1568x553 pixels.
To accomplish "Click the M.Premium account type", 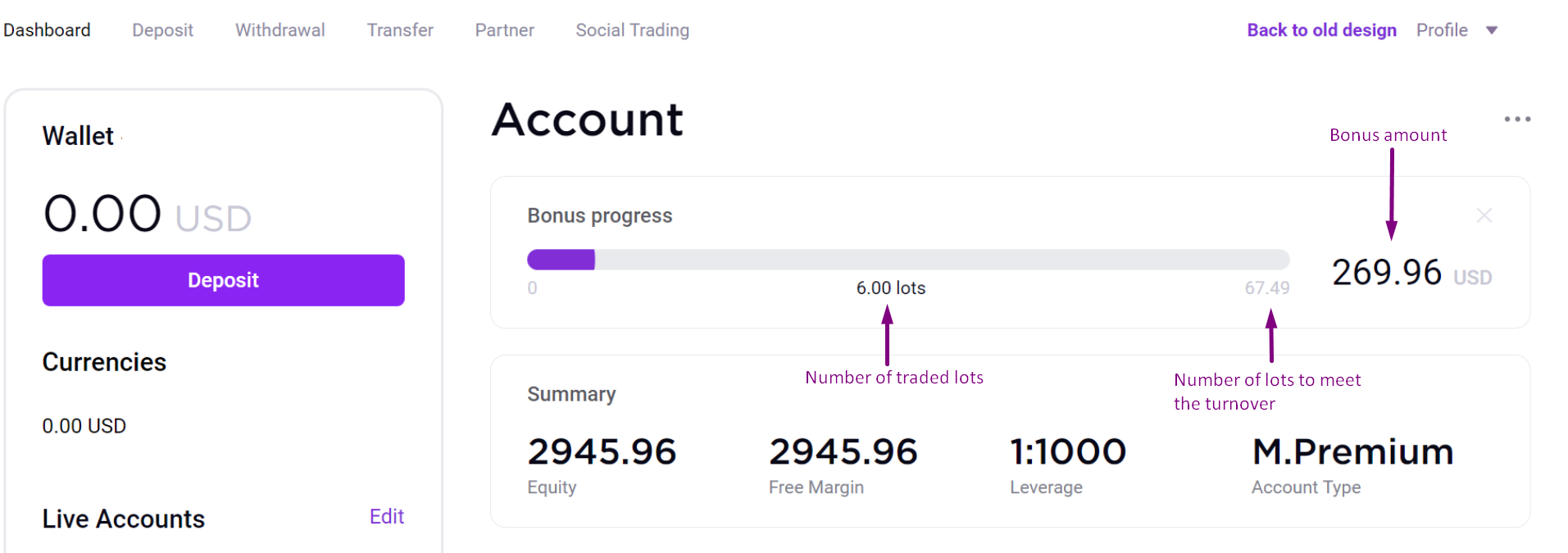I will [x=1352, y=451].
